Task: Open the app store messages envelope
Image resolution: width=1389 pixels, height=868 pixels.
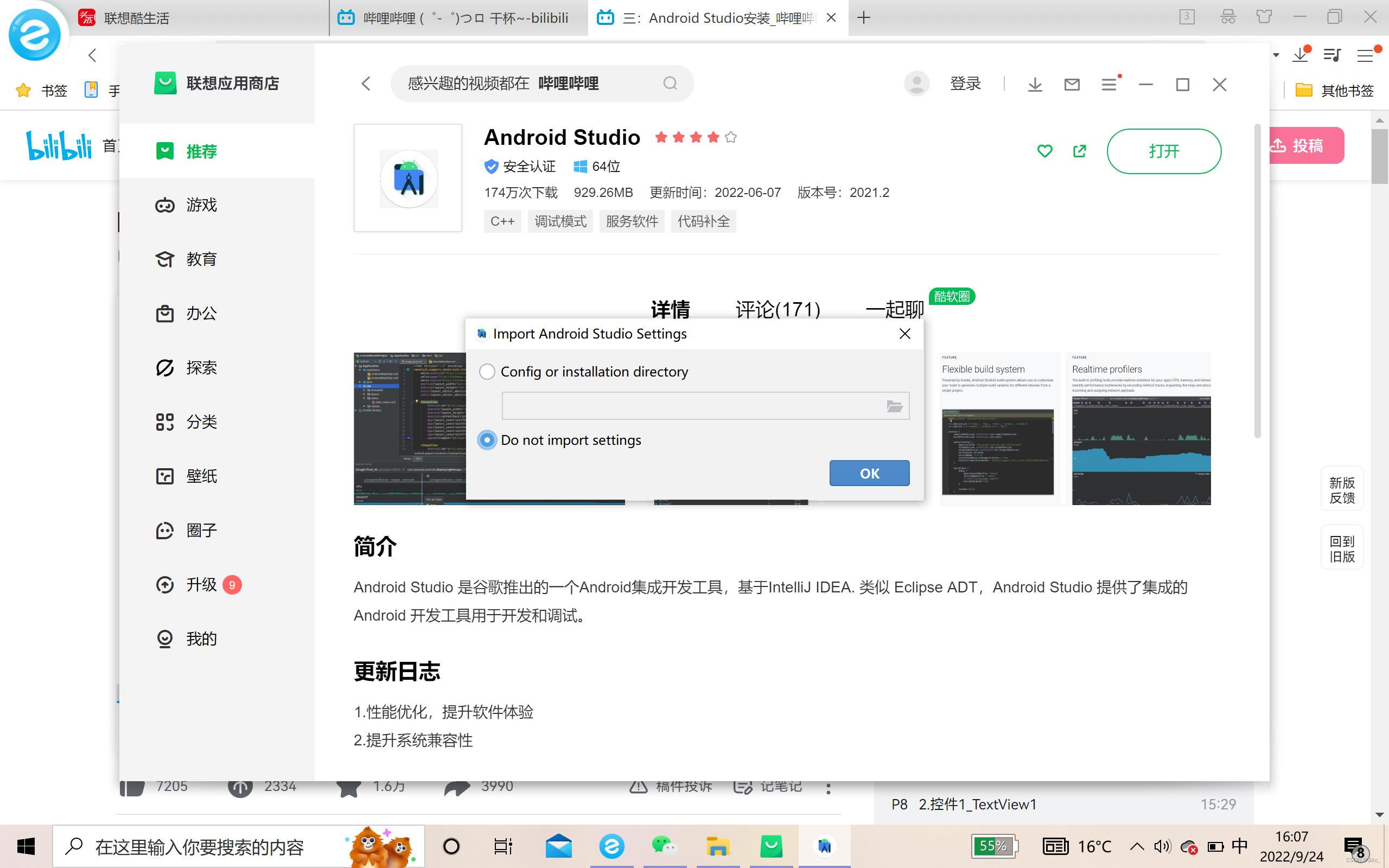Action: pos(1072,85)
